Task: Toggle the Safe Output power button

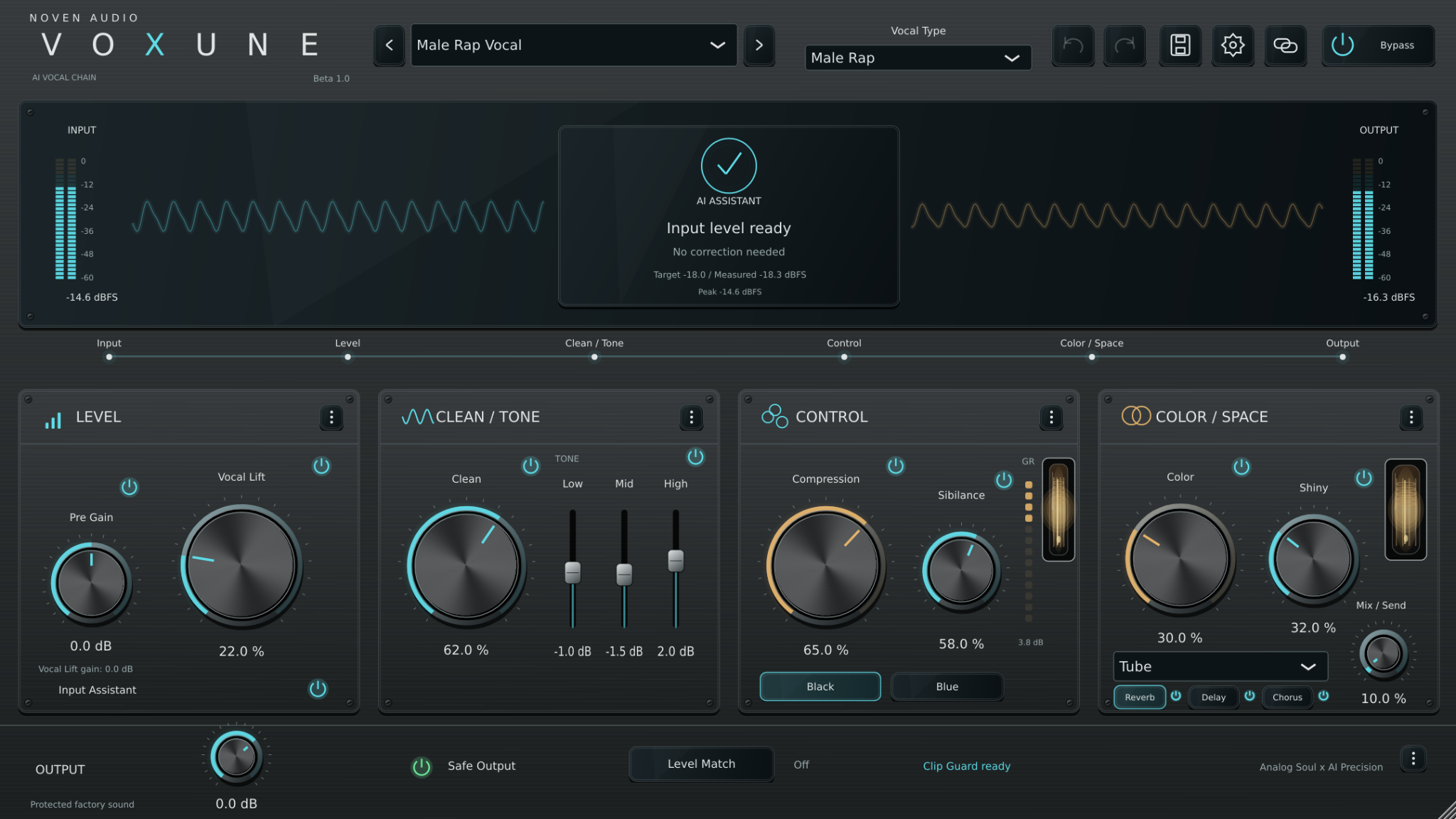Action: tap(422, 767)
